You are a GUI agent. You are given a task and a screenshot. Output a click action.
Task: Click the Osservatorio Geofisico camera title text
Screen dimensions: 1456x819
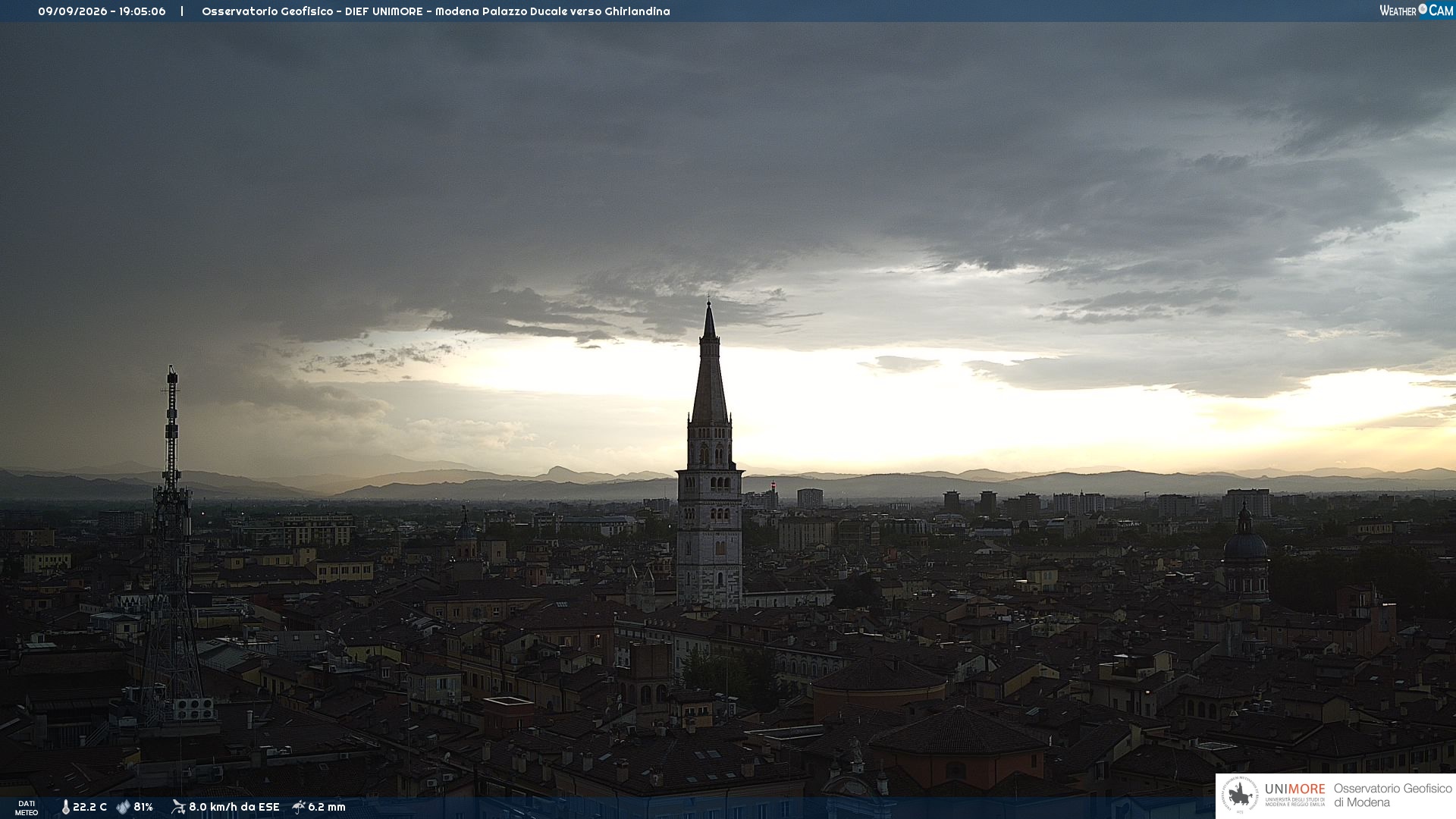click(x=436, y=11)
